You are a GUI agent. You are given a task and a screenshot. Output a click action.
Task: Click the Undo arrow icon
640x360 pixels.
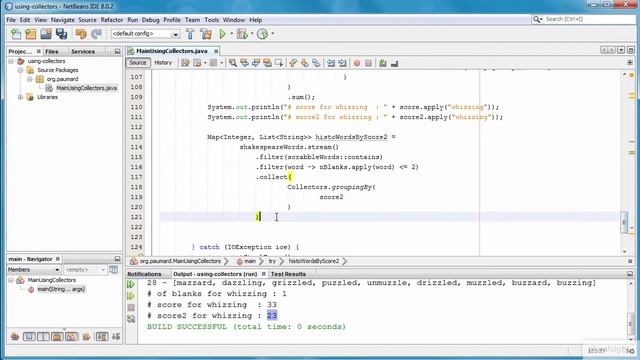(x=81, y=34)
